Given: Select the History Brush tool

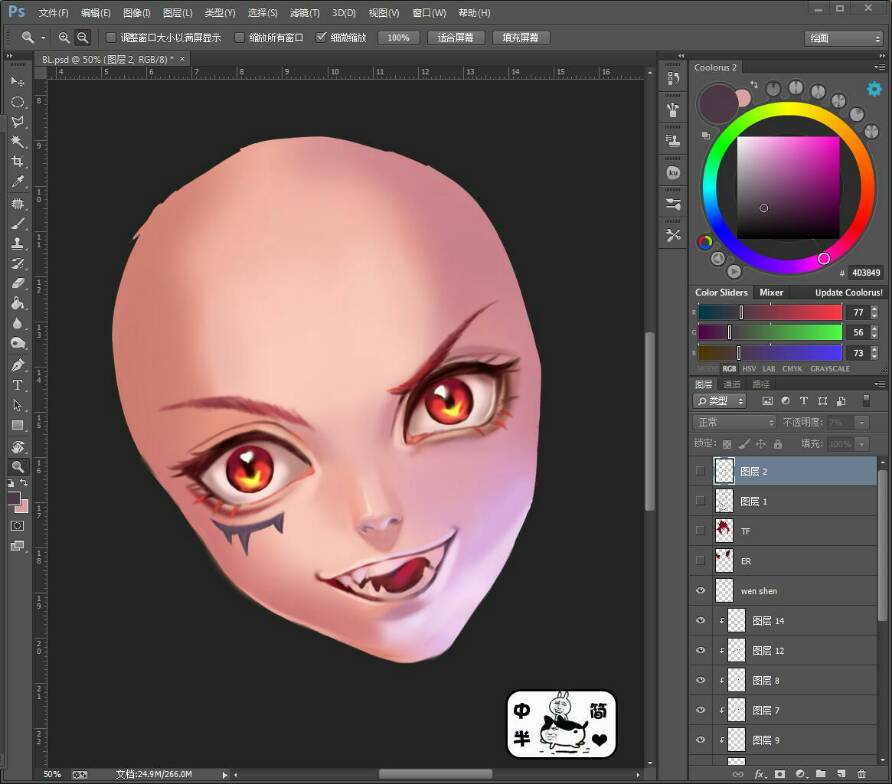Looking at the screenshot, I should (18, 263).
